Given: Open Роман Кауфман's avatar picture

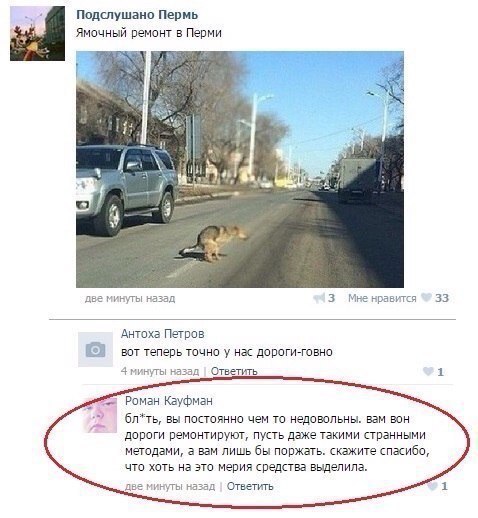Looking at the screenshot, I should click(100, 415).
